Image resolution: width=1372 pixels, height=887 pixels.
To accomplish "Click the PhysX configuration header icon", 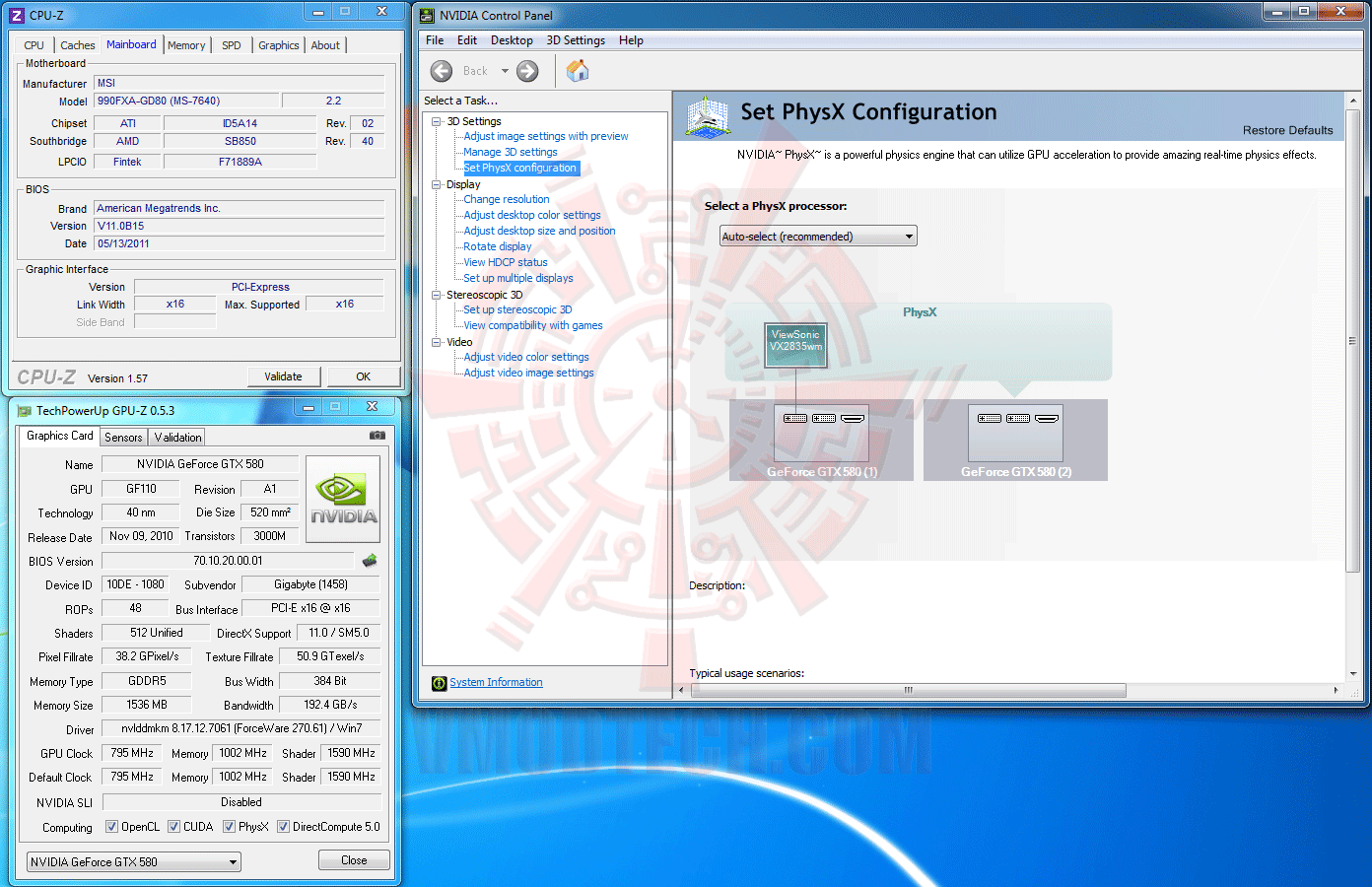I will [708, 116].
